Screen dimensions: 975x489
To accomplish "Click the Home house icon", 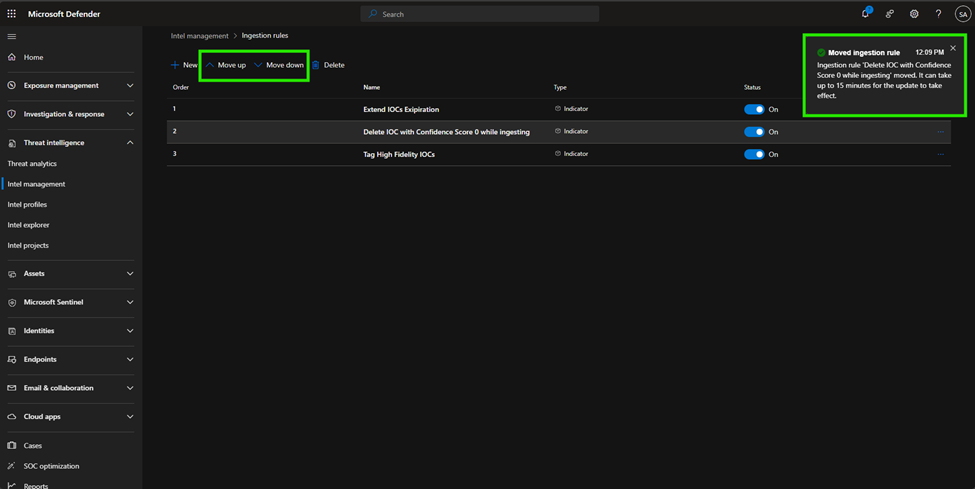I will [x=11, y=57].
